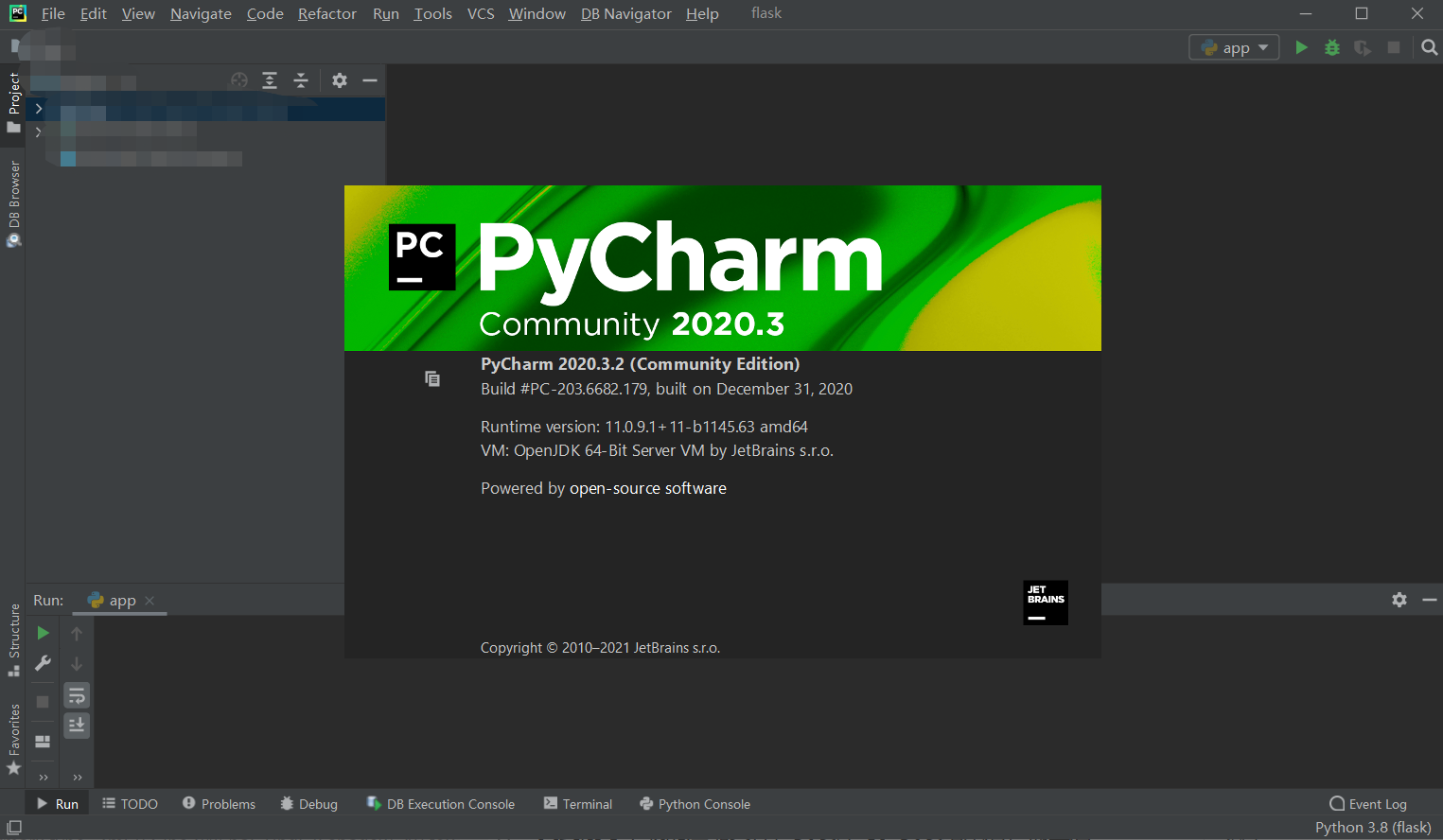Viewport: 1443px width, 840px height.
Task: Click the JetBrains logo in About dialog
Action: (1046, 603)
